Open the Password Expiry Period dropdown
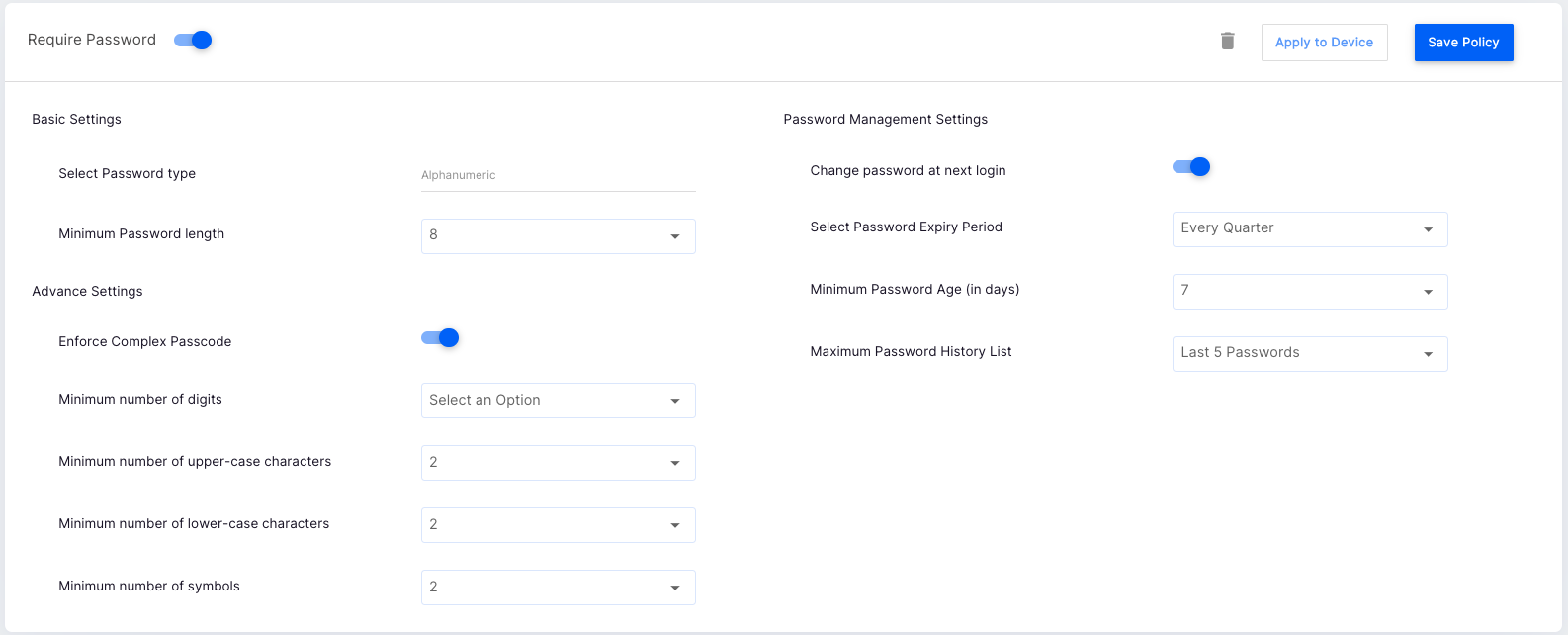This screenshot has width=1568, height=635. click(1310, 229)
